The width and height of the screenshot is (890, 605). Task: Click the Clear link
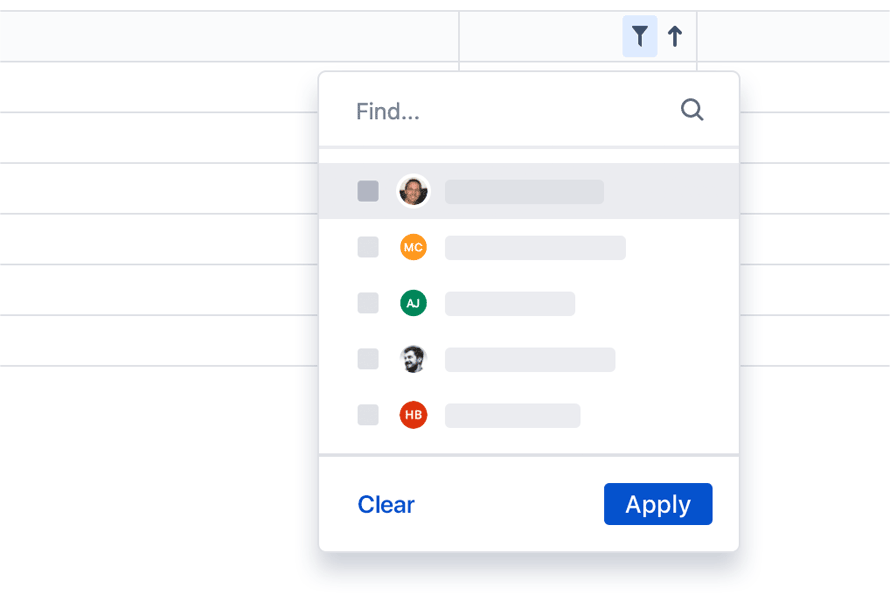pyautogui.click(x=386, y=505)
